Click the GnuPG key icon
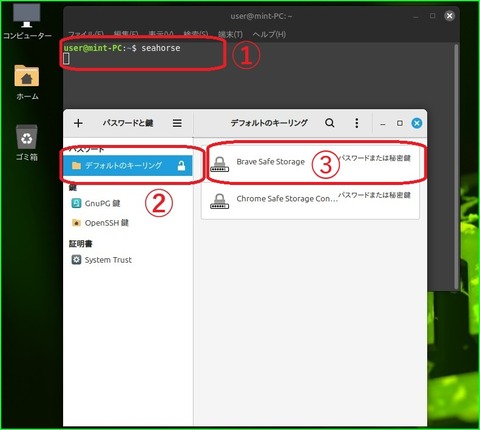Image resolution: width=480 pixels, height=430 pixels. (x=76, y=203)
